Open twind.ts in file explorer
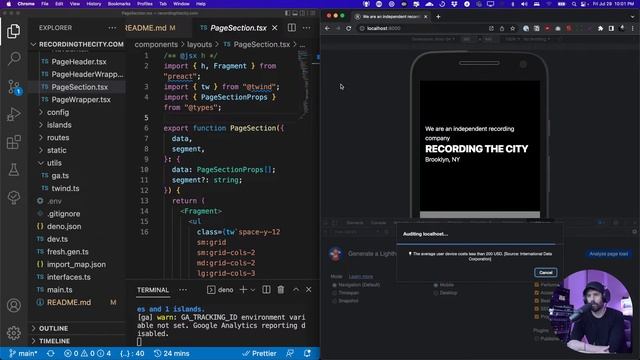Screen dimensions: 640x360 [65, 188]
